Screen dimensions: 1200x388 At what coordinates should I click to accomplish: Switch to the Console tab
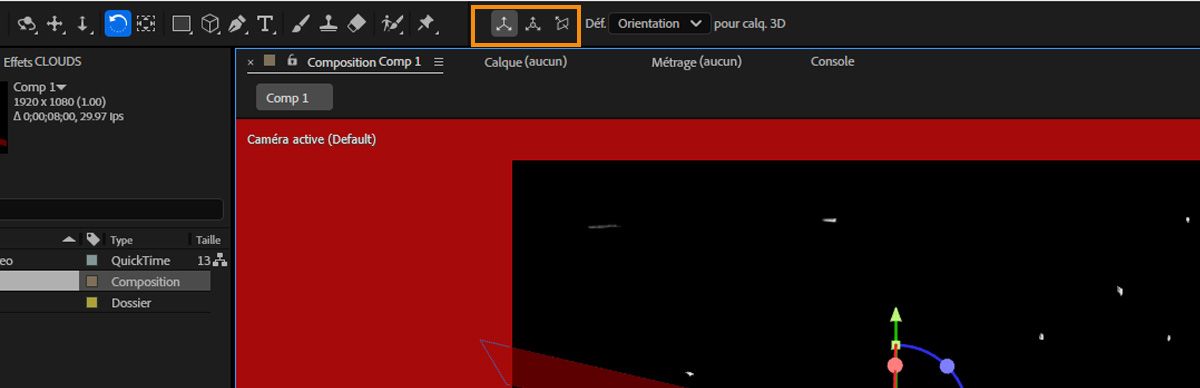[832, 62]
